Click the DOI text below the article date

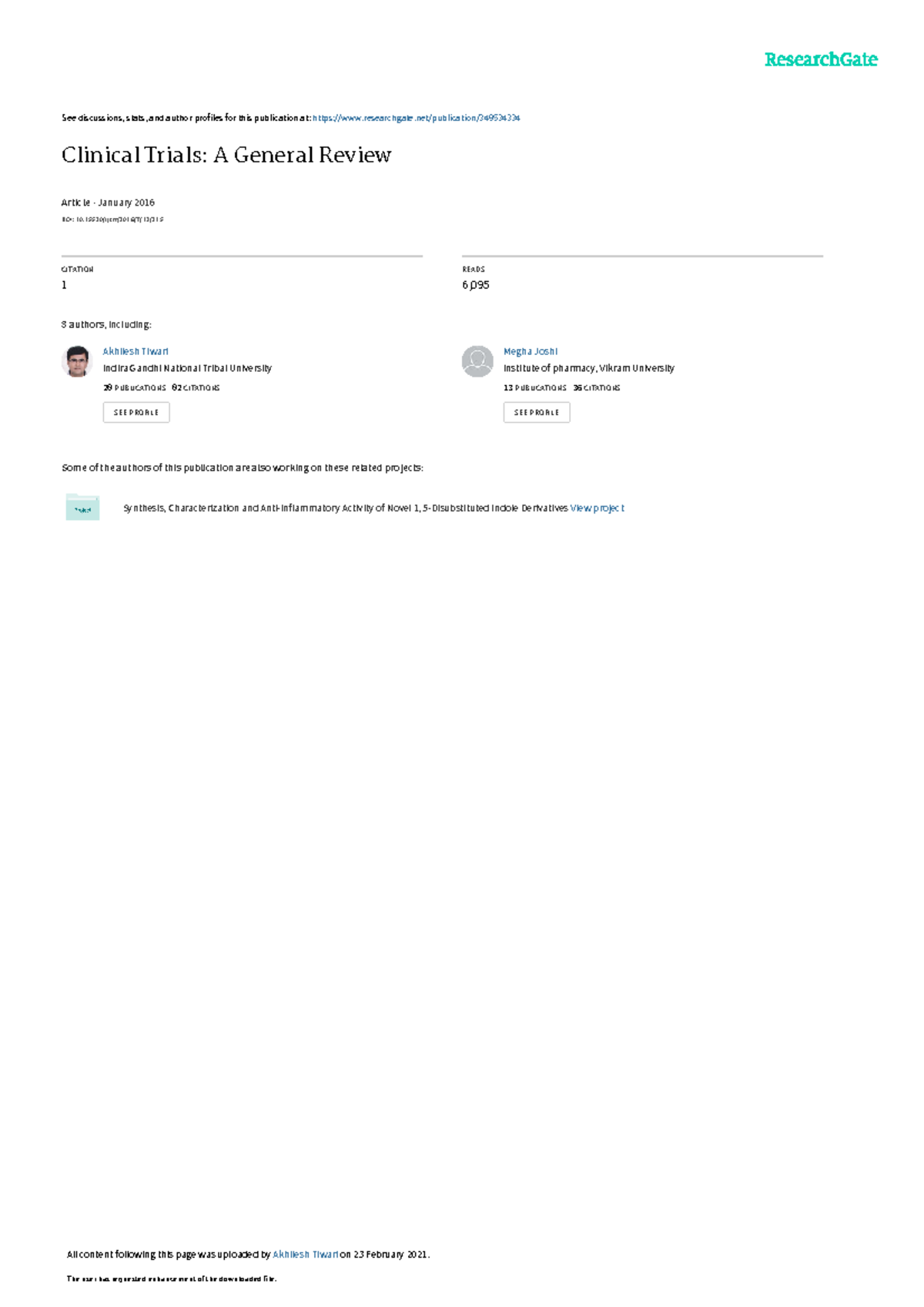click(x=112, y=220)
